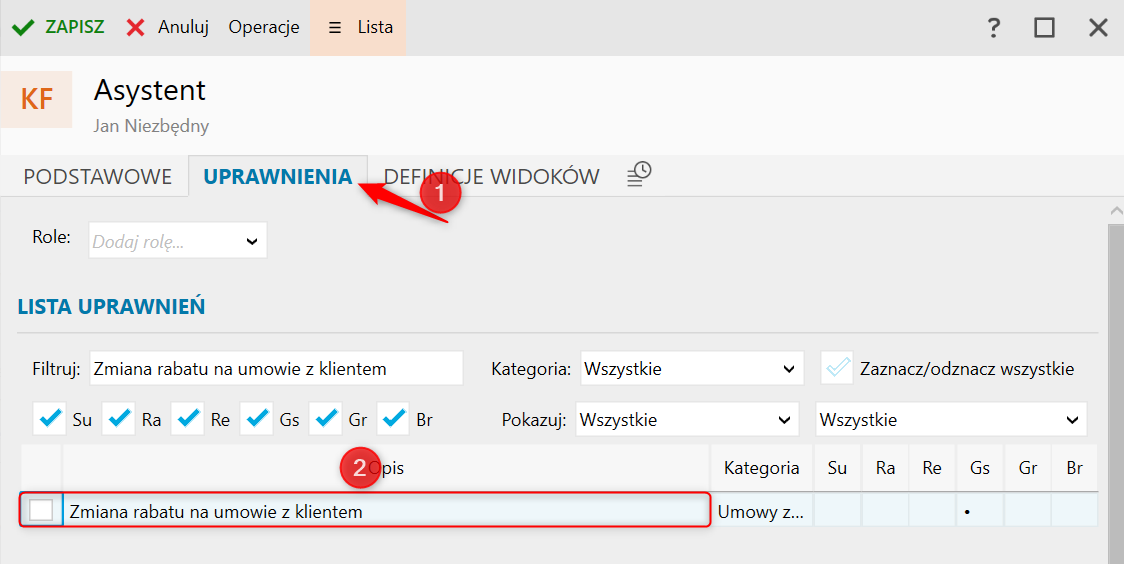This screenshot has height=564, width=1124.
Task: Save changes with the ZAPISZ button
Action: (58, 27)
